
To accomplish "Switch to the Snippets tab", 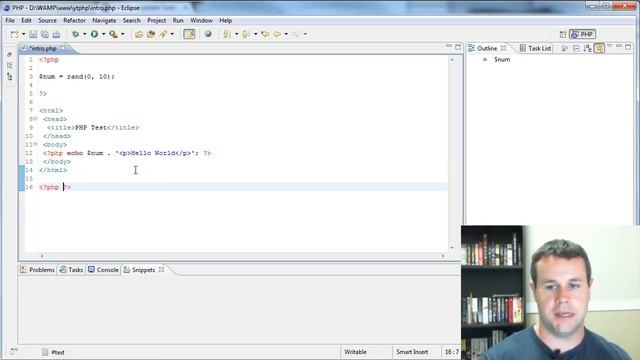I will coord(139,270).
